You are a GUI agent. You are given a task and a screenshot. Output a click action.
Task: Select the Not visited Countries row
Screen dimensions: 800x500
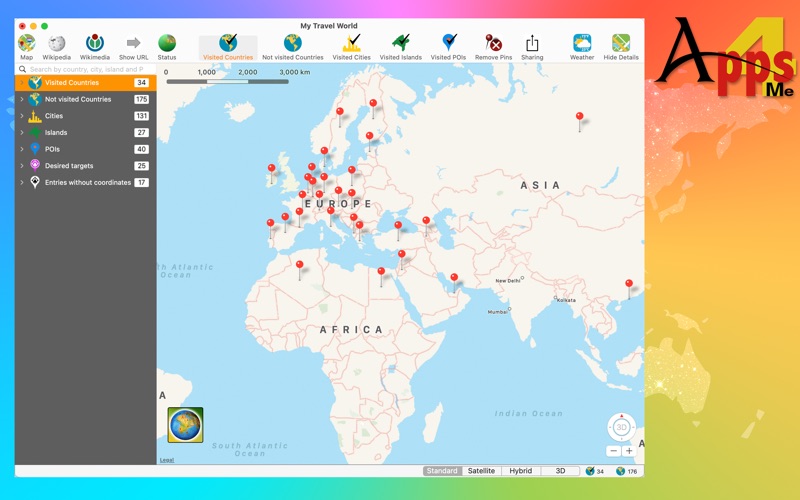pos(86,99)
